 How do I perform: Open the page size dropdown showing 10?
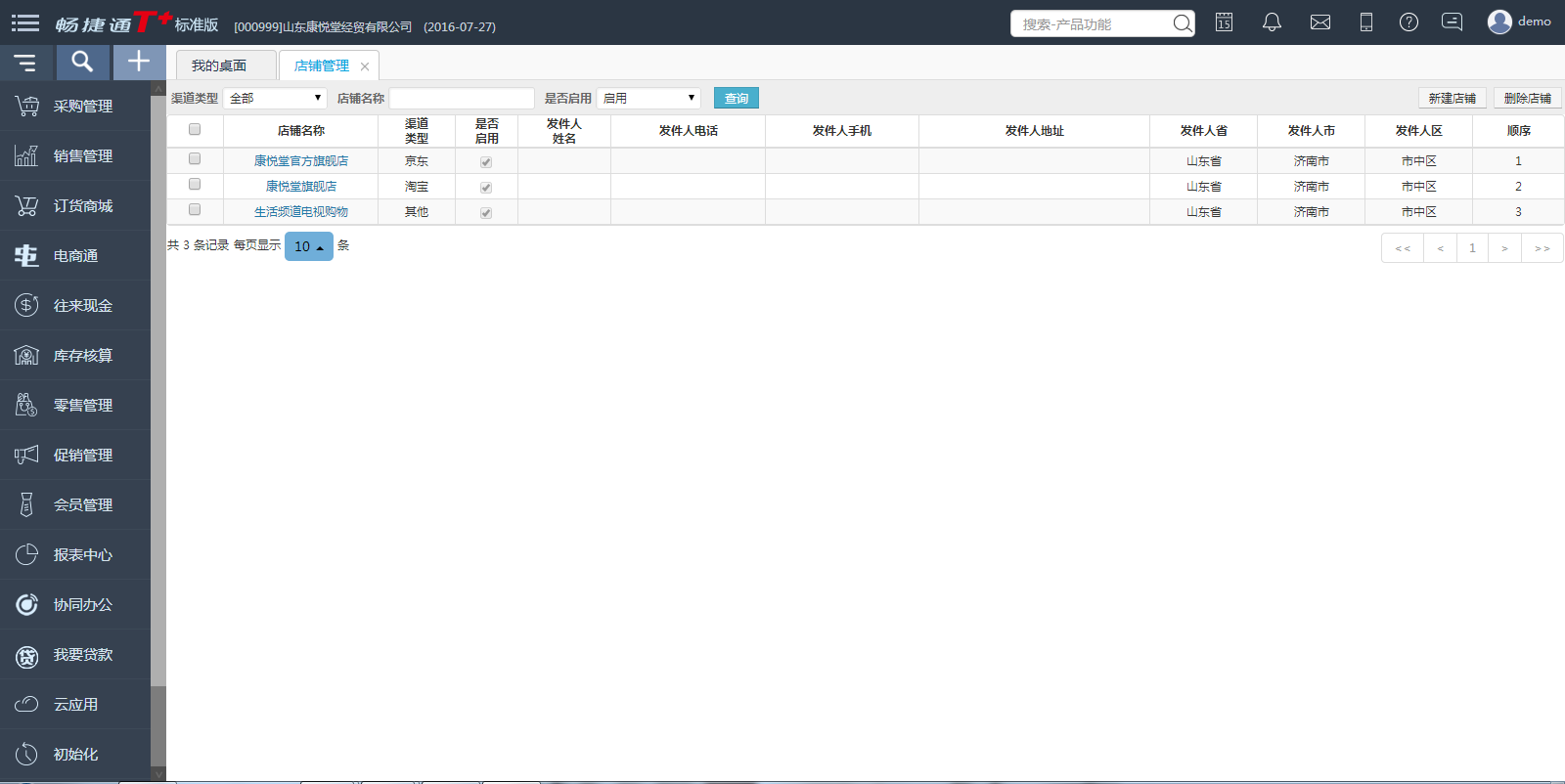point(308,246)
